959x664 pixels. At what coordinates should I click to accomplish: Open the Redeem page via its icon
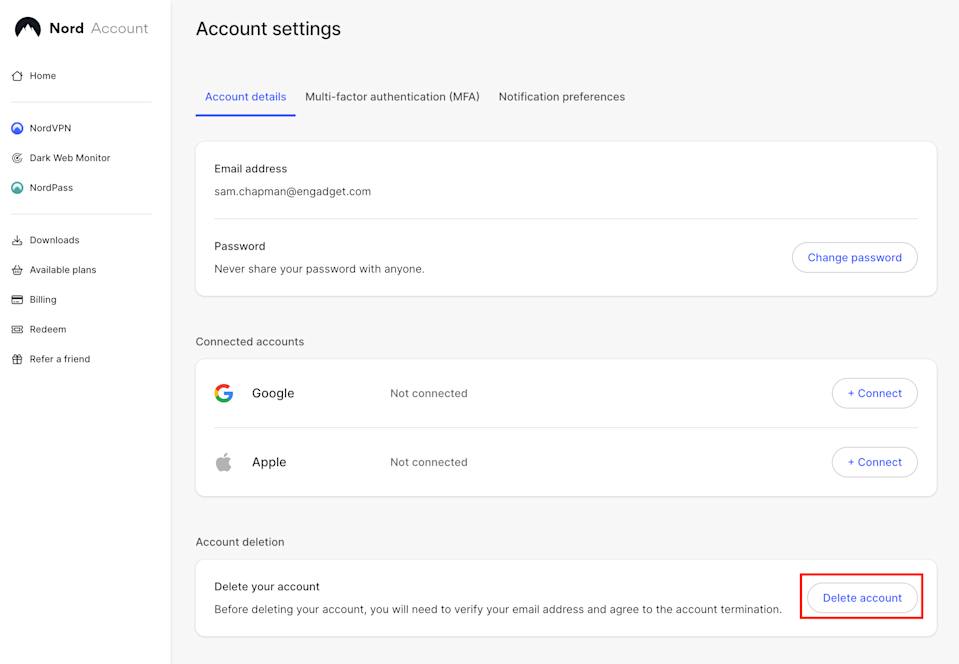tap(16, 329)
